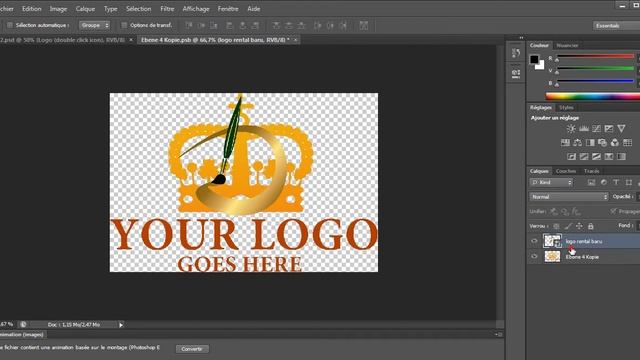
Task: Add a Levels adjustment layer
Action: [584, 129]
